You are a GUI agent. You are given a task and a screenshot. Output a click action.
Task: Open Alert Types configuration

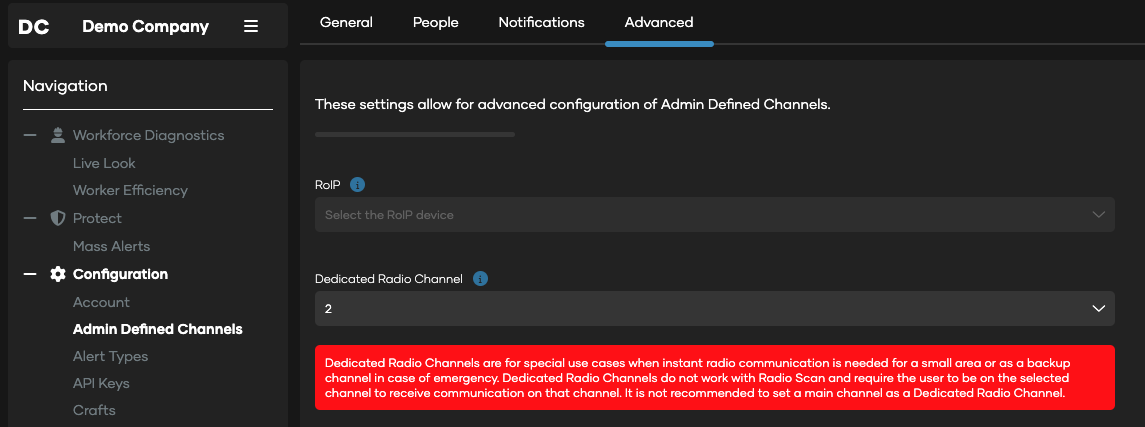click(x=110, y=356)
